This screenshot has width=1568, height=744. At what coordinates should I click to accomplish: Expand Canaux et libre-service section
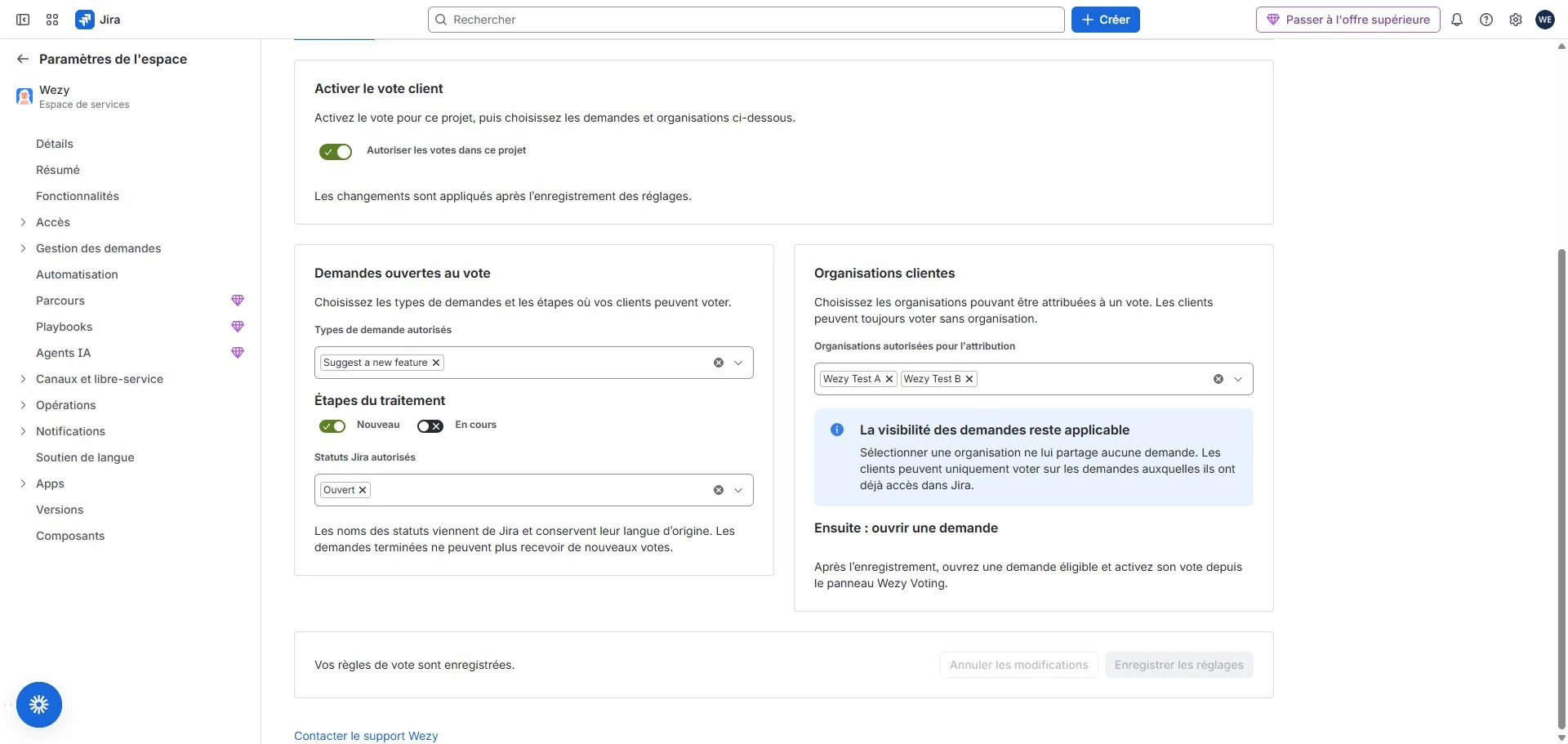point(23,379)
